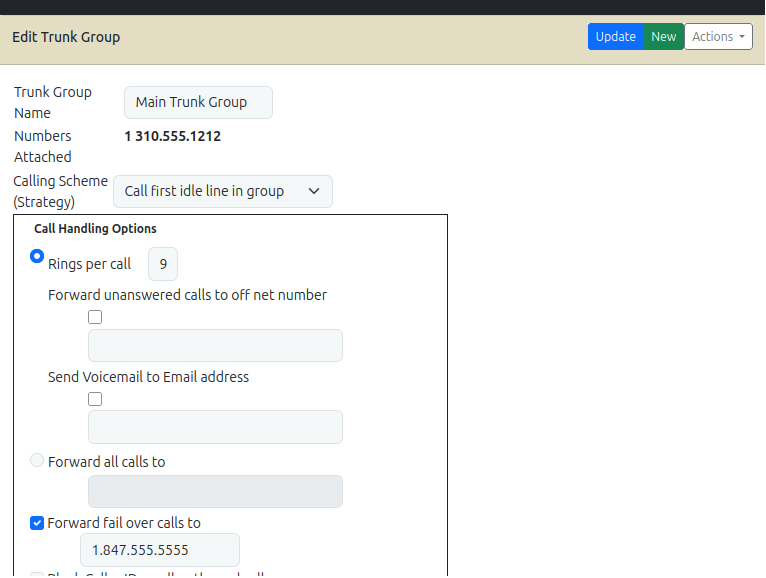This screenshot has height=578, width=766.
Task: Click the Forward all calls number field
Action: coord(215,491)
